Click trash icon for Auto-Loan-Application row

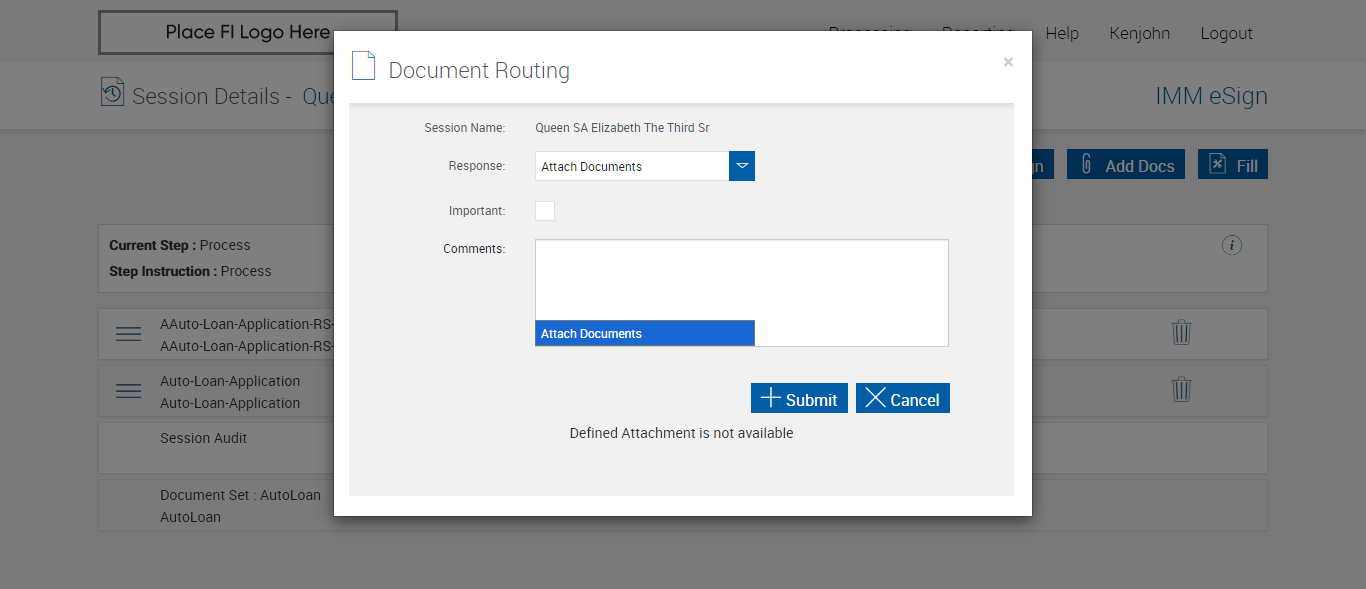(1181, 389)
